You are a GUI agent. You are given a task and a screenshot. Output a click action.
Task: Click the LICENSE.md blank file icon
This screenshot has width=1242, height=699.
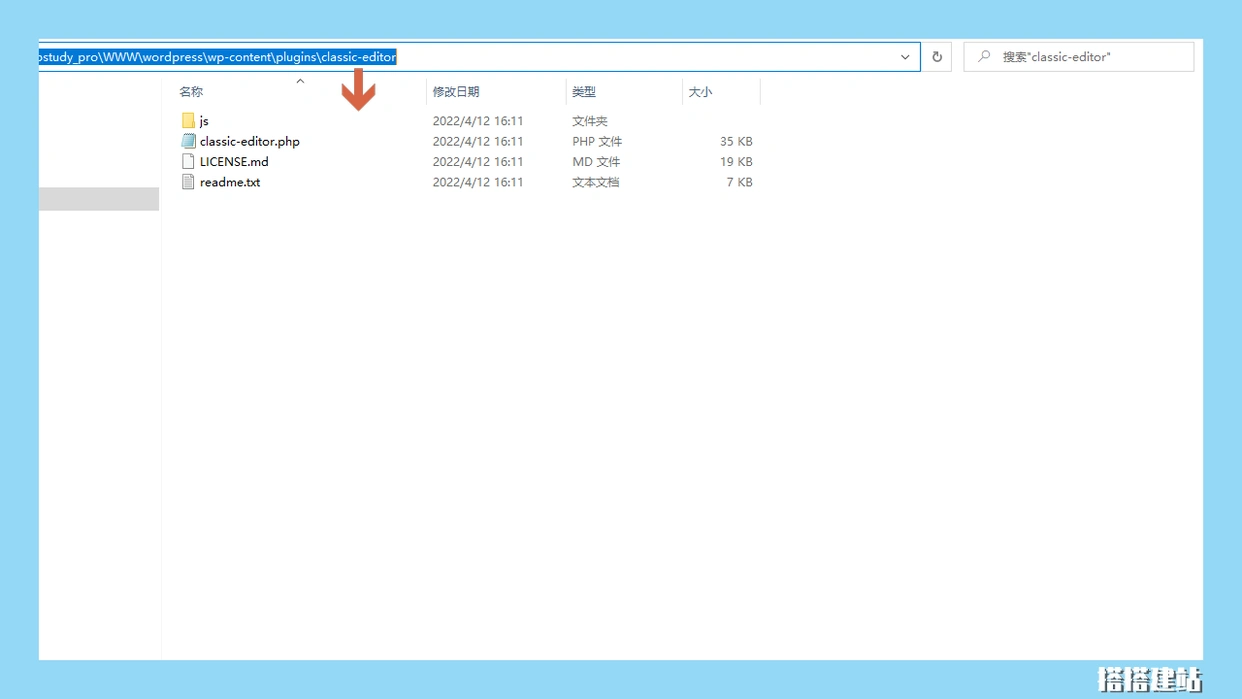[188, 162]
